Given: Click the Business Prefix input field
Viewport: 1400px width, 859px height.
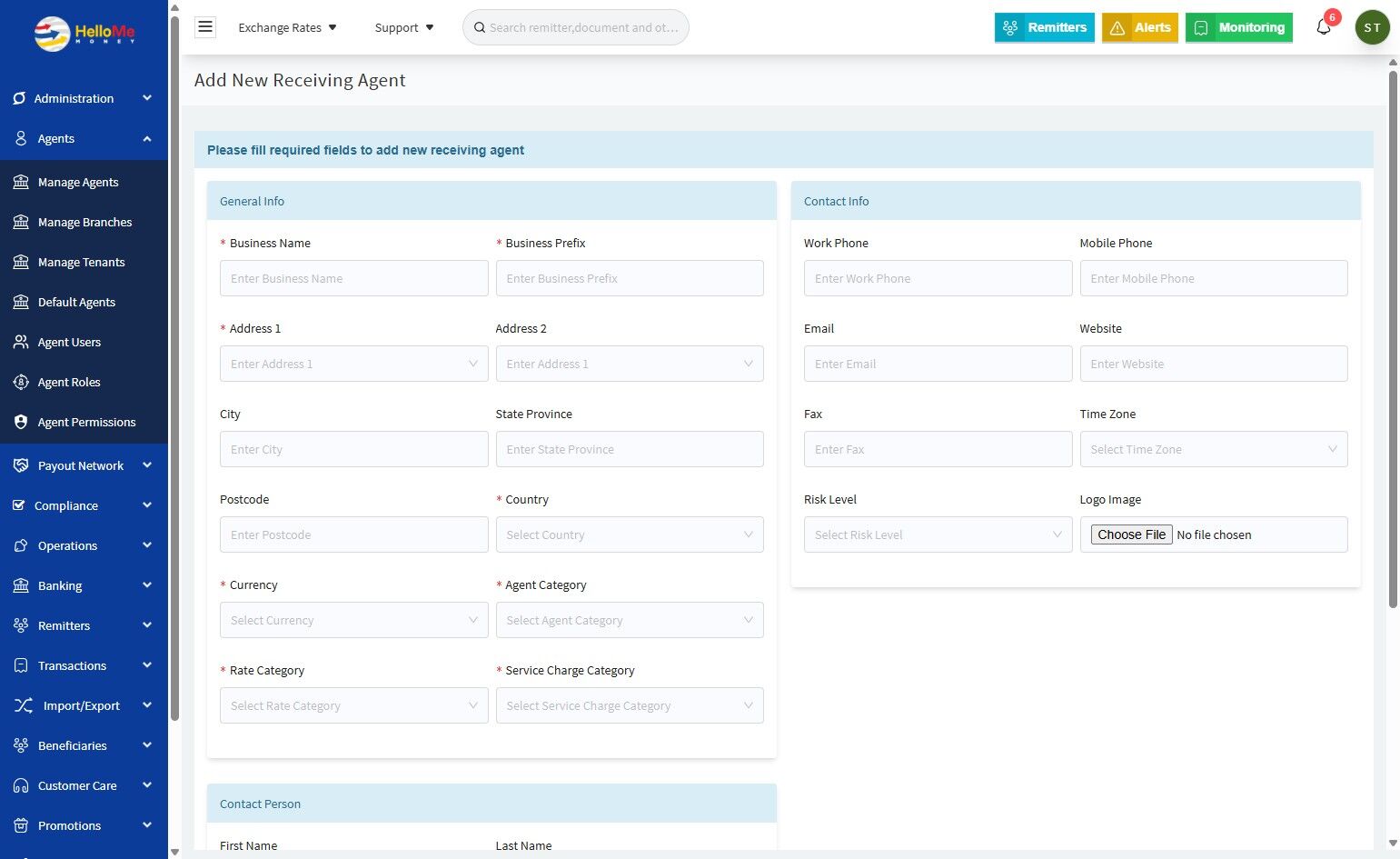Looking at the screenshot, I should (x=630, y=278).
